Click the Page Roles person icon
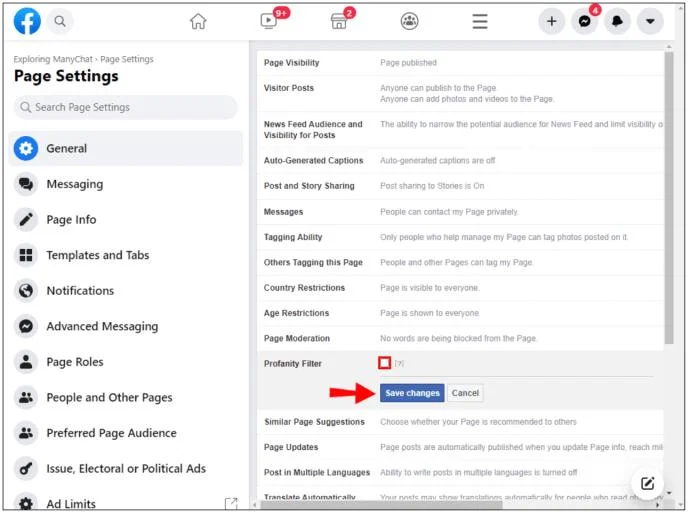The height and width of the screenshot is (514, 690). 26,362
